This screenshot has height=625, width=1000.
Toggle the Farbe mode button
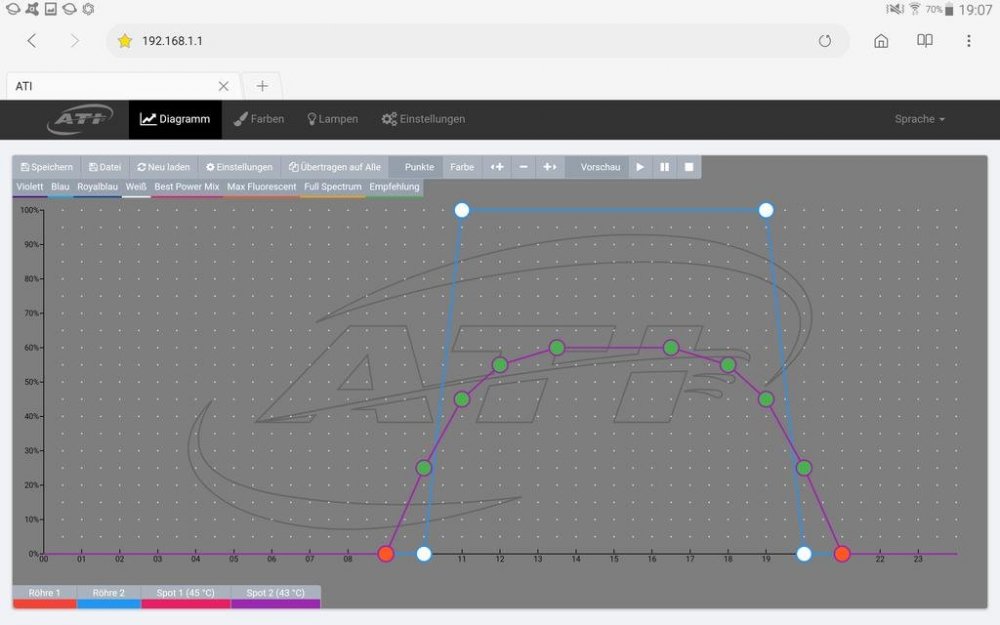pyautogui.click(x=462, y=167)
